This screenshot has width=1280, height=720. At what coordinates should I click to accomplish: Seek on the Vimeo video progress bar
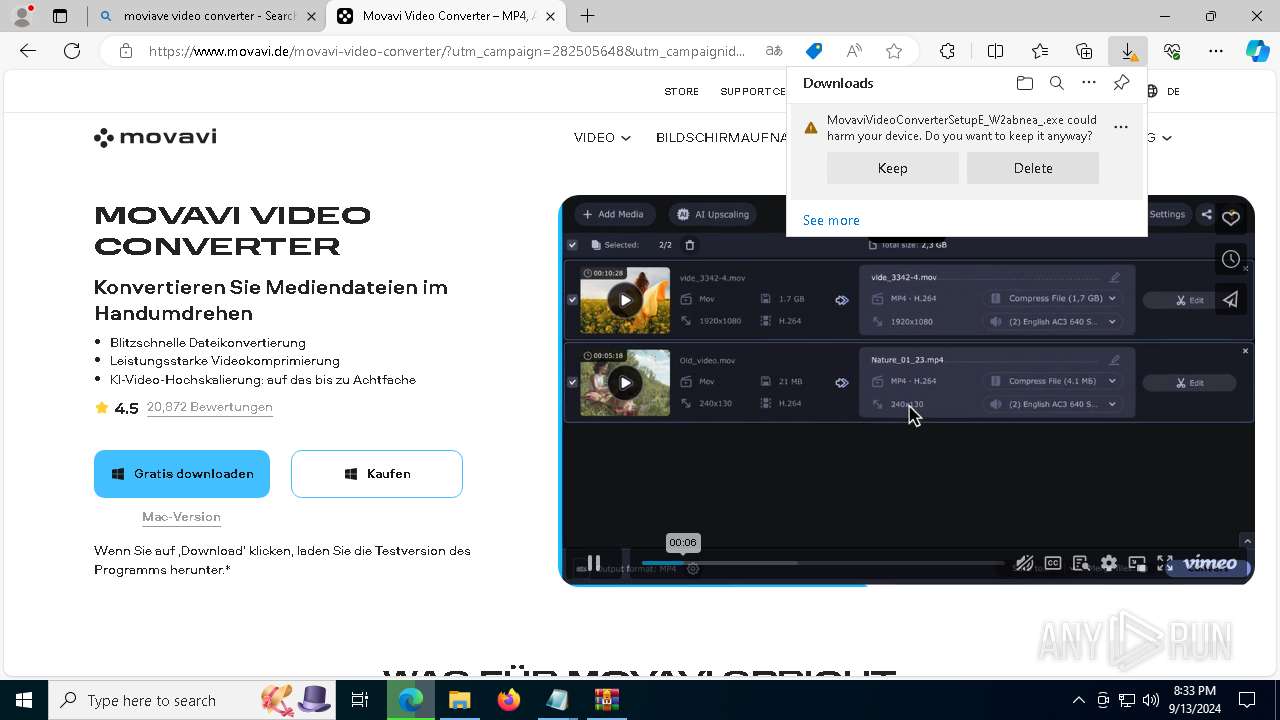pos(822,563)
